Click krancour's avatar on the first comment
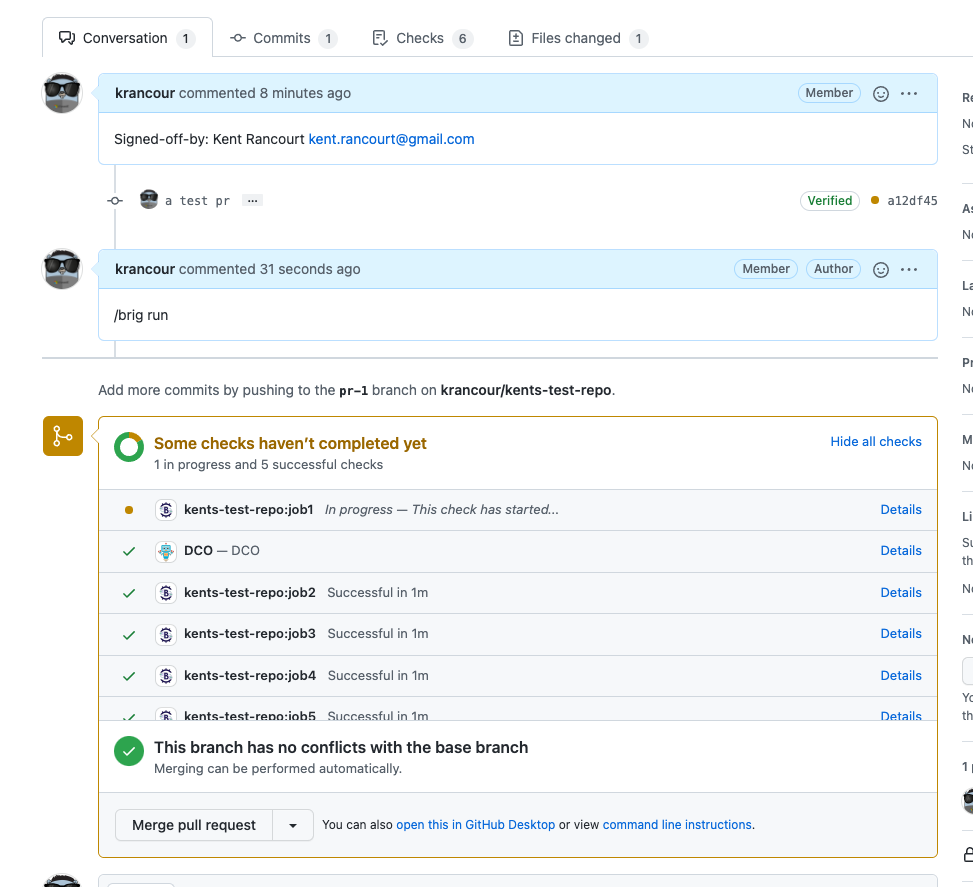 (x=62, y=92)
